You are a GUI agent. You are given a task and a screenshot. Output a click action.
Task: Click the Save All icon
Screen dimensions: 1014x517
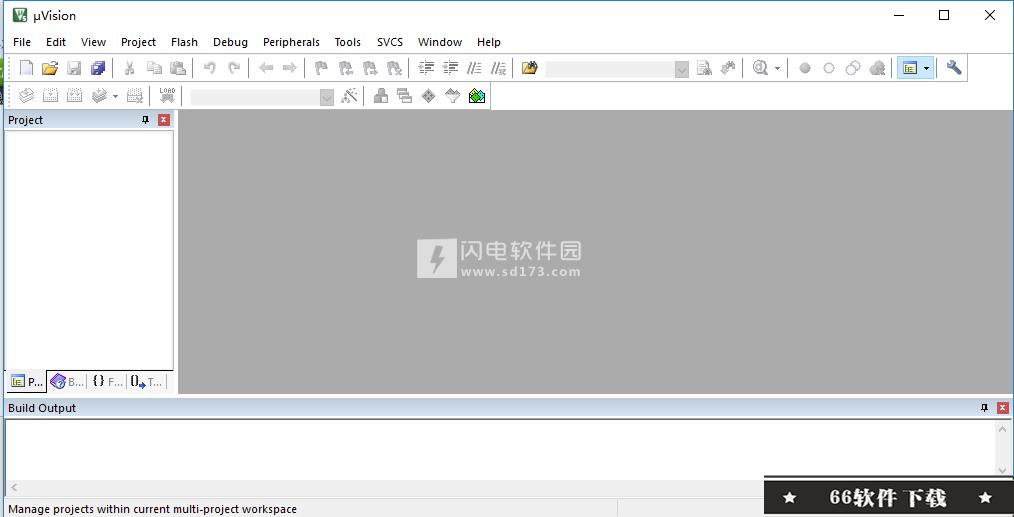coord(98,67)
